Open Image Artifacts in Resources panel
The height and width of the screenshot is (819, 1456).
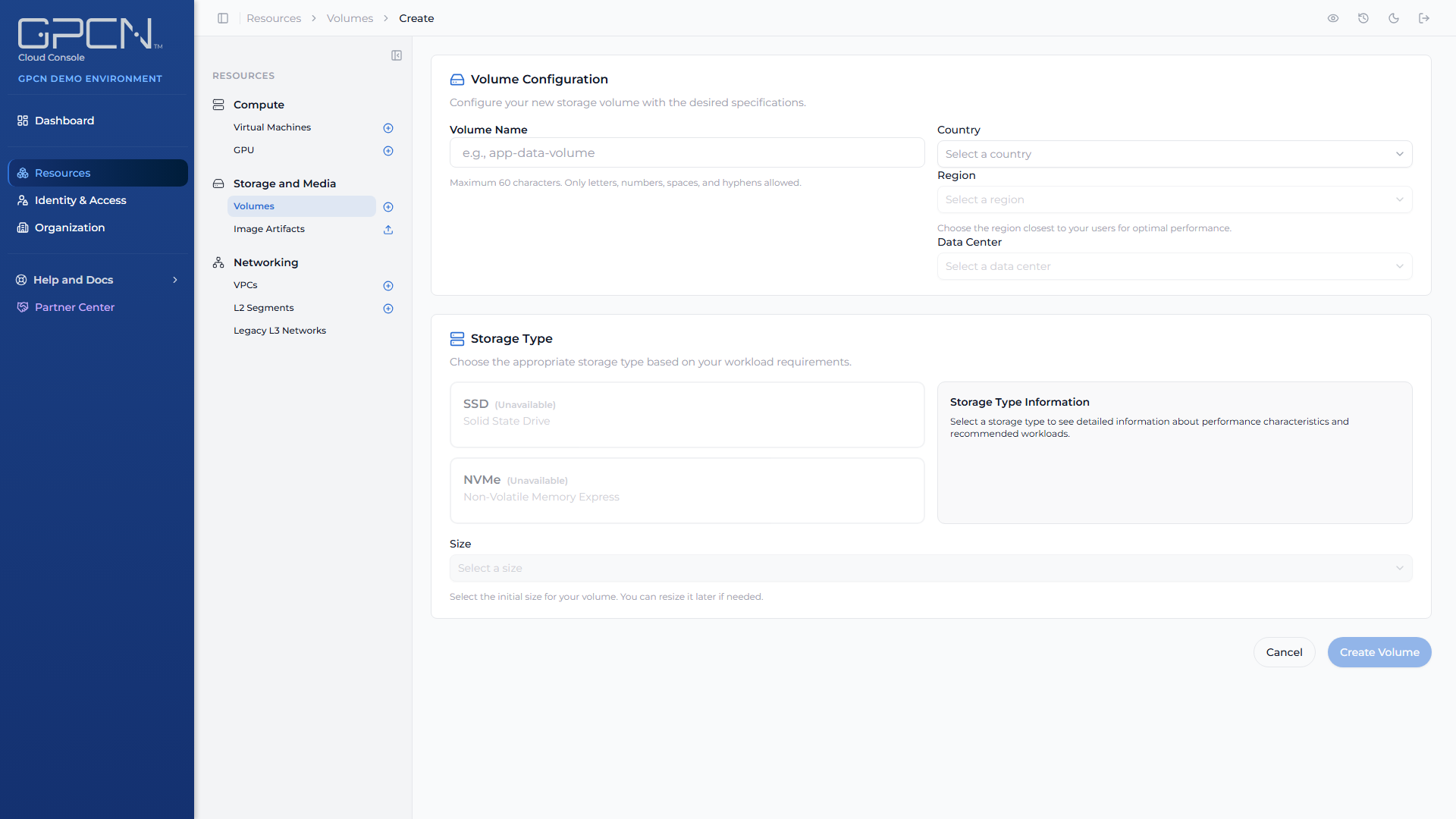(269, 229)
